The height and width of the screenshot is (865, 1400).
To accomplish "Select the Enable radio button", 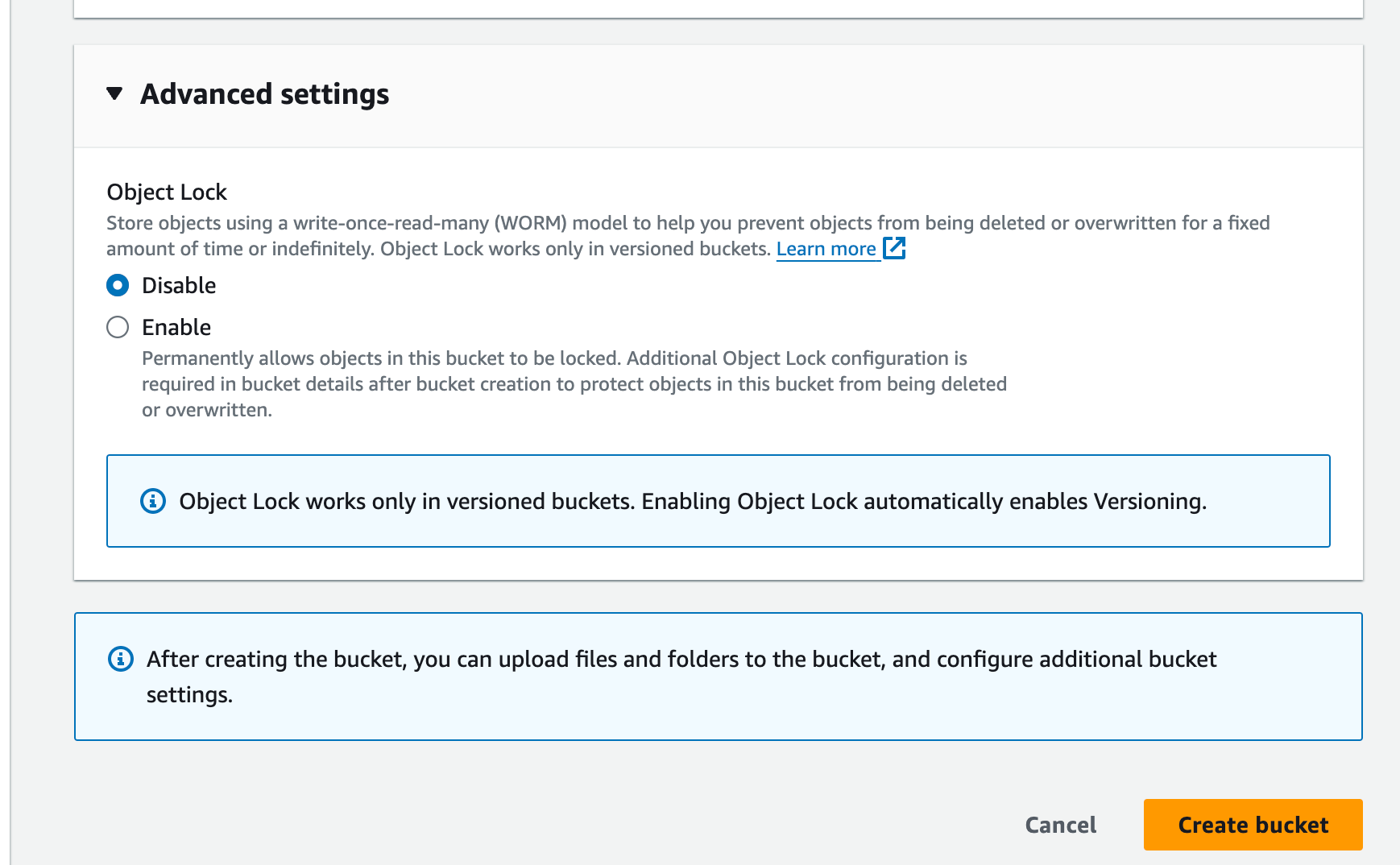I will pyautogui.click(x=118, y=327).
